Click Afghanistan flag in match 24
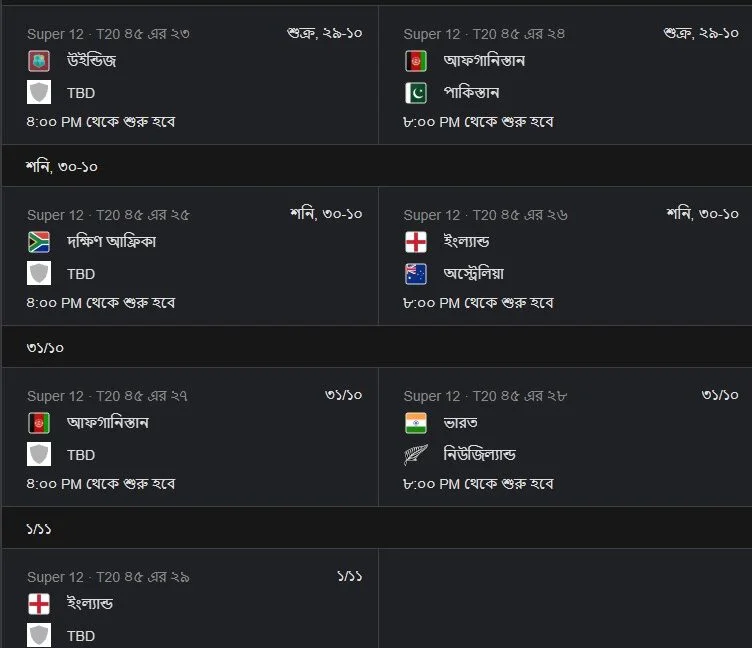Viewport: 752px width, 648px height. click(x=416, y=61)
